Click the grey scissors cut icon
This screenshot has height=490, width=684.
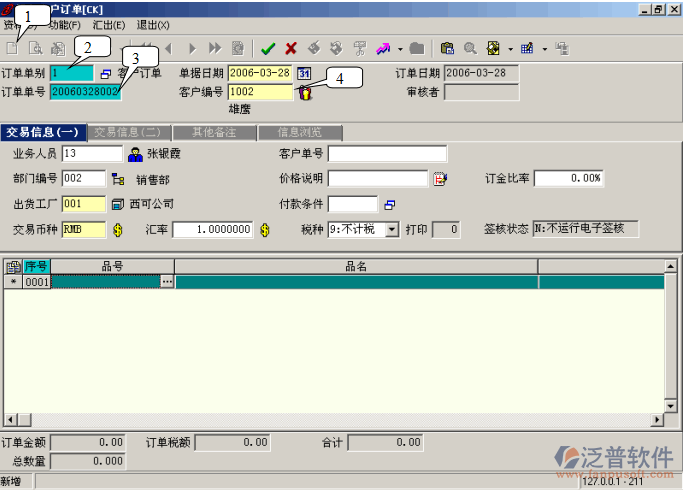tap(360, 48)
